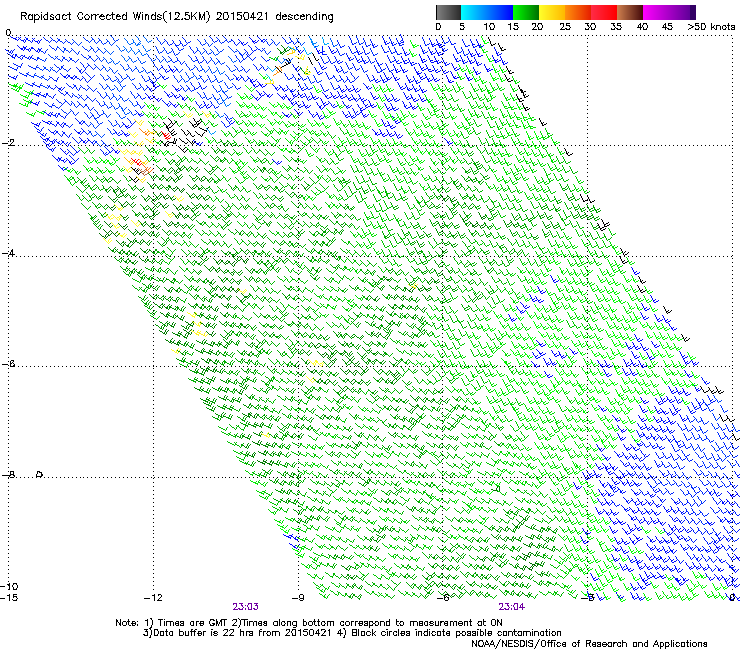Click the '-8' latitude axis label
740x650 pixels.
click(x=8, y=474)
